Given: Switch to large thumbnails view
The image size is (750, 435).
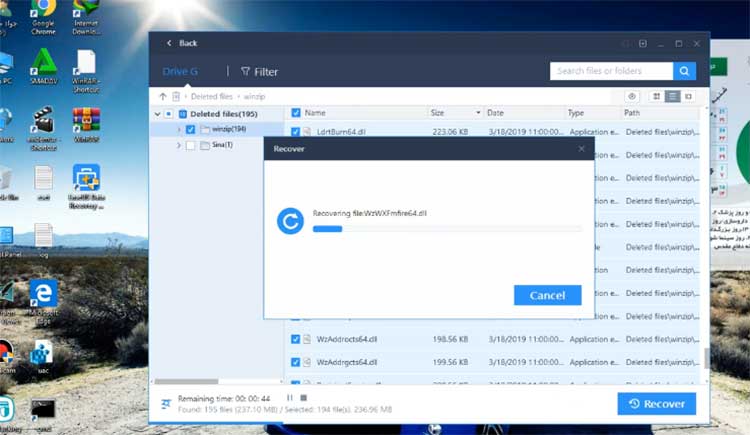Looking at the screenshot, I should pos(656,96).
